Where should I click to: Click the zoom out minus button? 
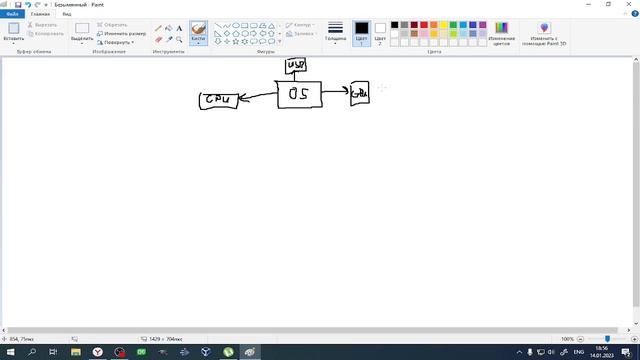tap(580, 339)
